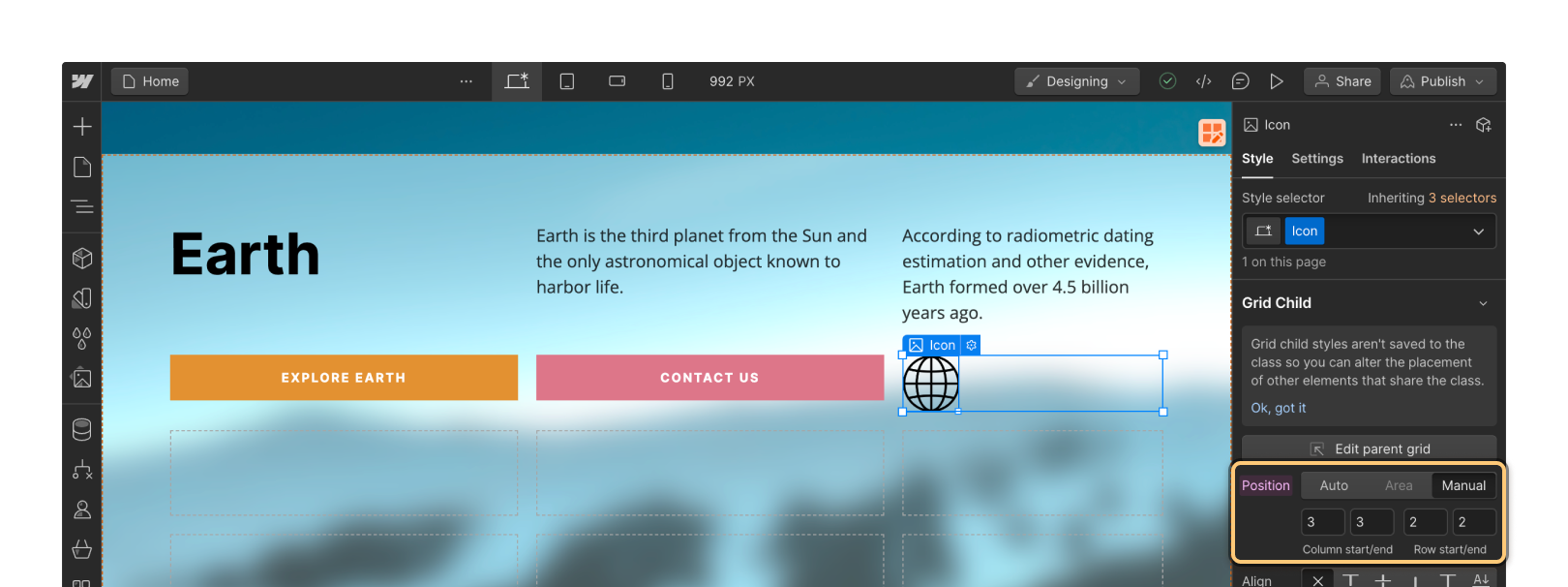
Task: Set grid position to Auto
Action: 1333,485
